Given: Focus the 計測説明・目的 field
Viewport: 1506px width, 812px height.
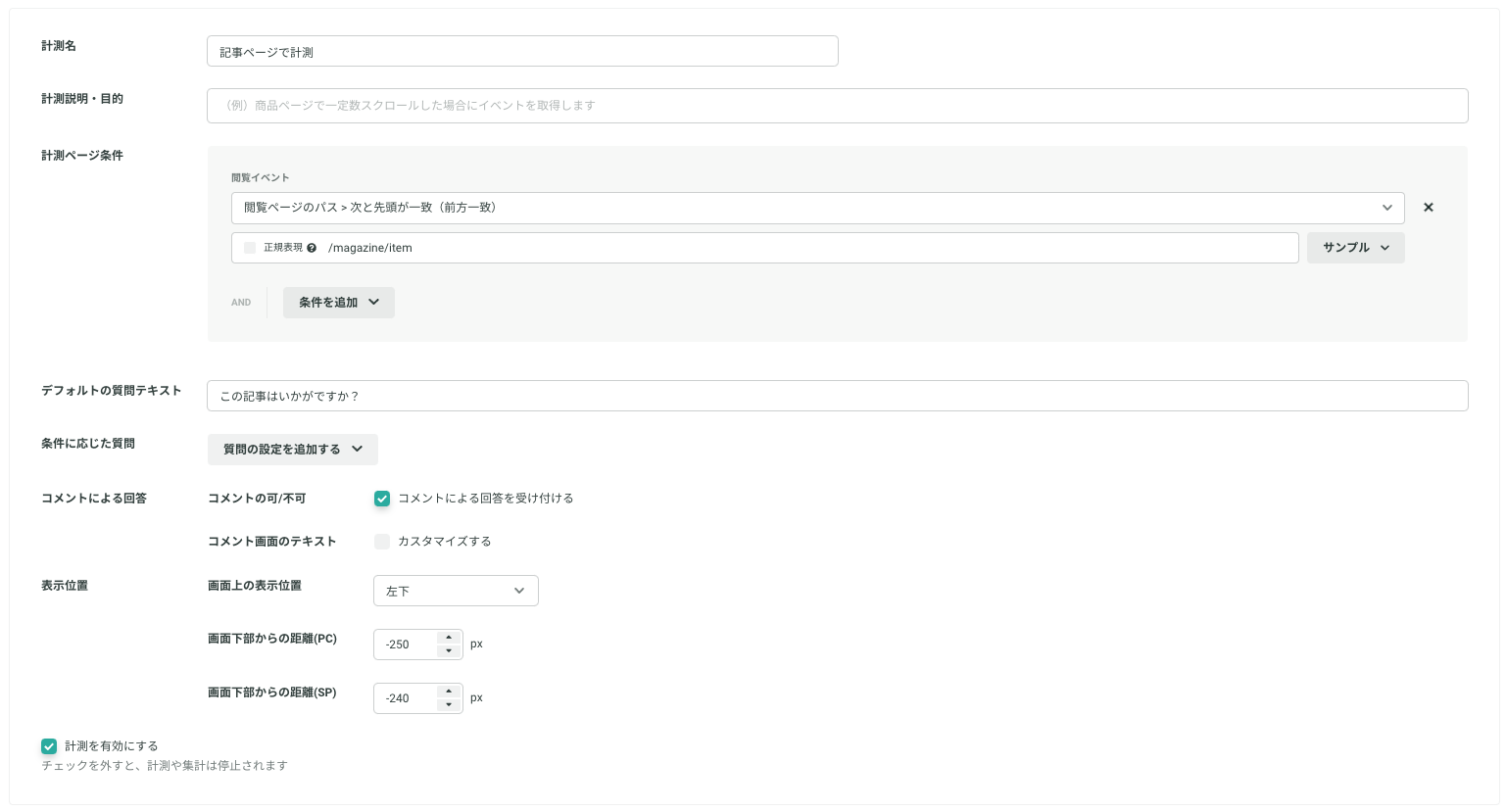Looking at the screenshot, I should tap(838, 106).
